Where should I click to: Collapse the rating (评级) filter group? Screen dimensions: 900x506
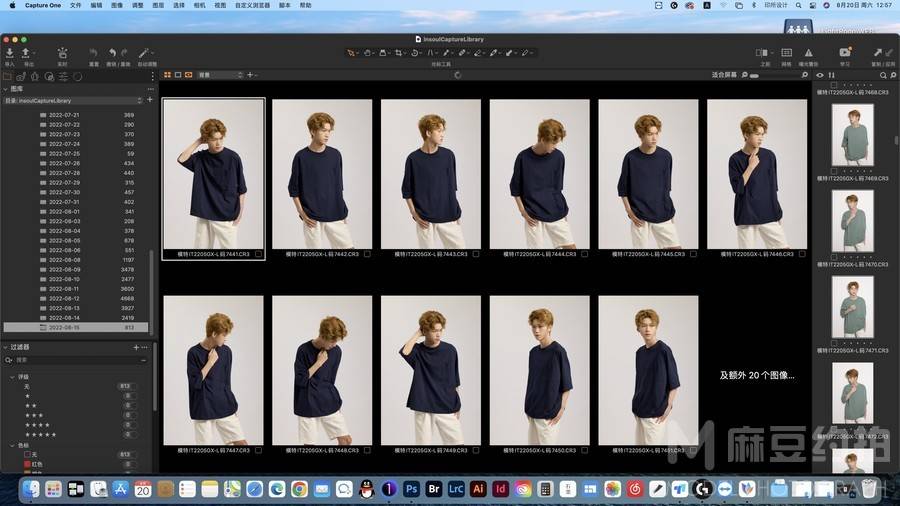(x=13, y=377)
